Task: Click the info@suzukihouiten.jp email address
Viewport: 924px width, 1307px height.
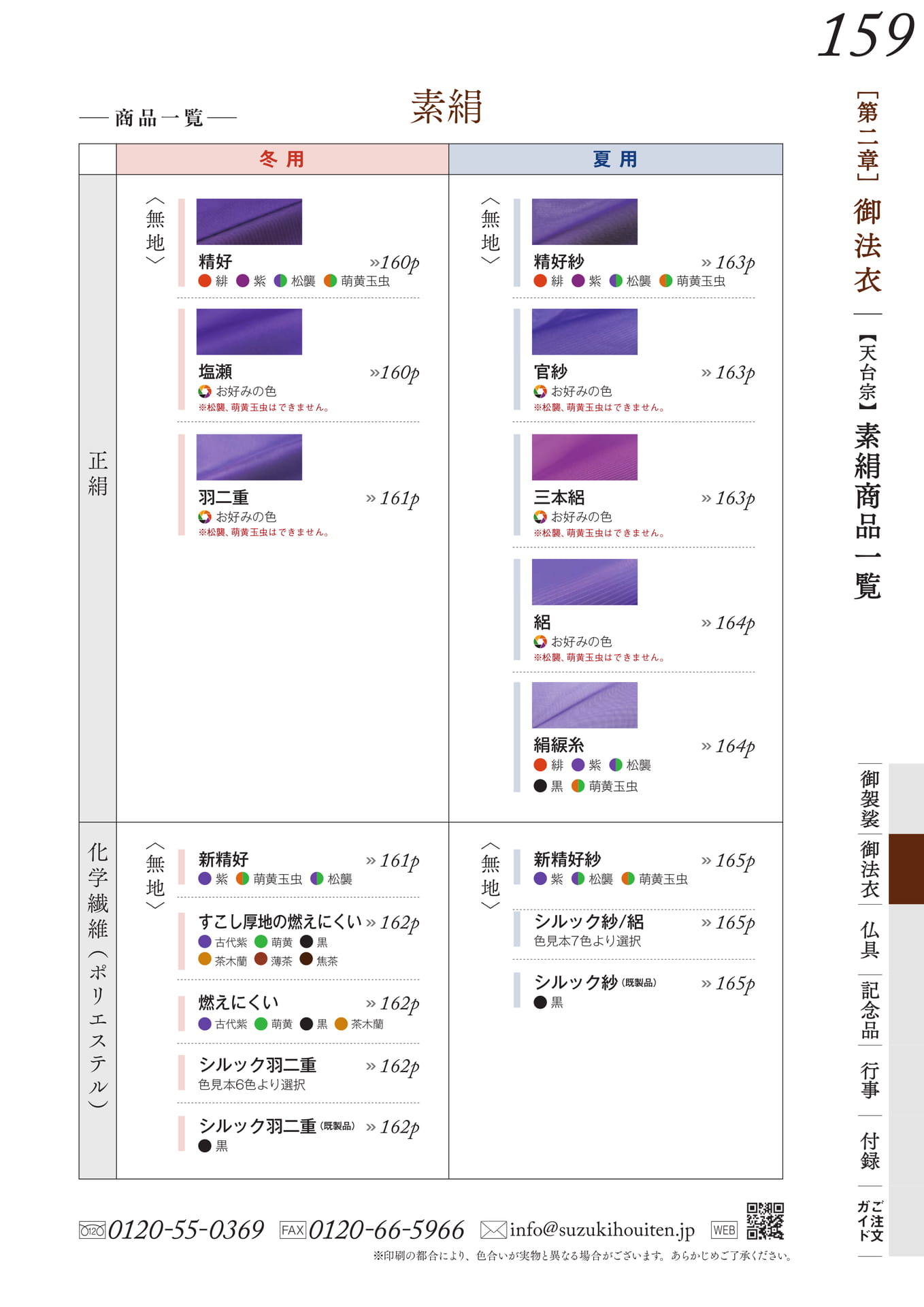Action: tap(602, 1230)
